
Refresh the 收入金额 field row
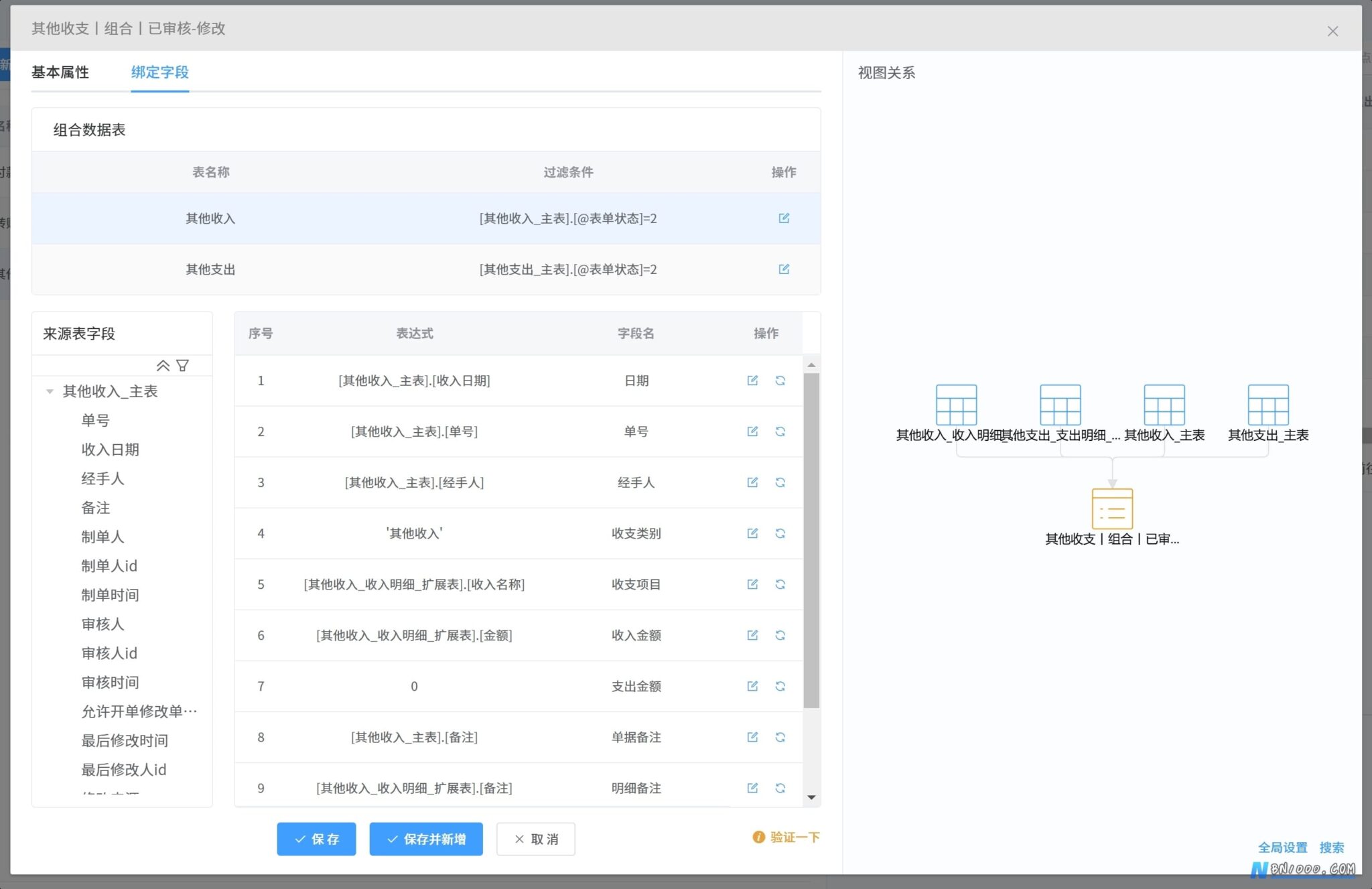tap(780, 635)
